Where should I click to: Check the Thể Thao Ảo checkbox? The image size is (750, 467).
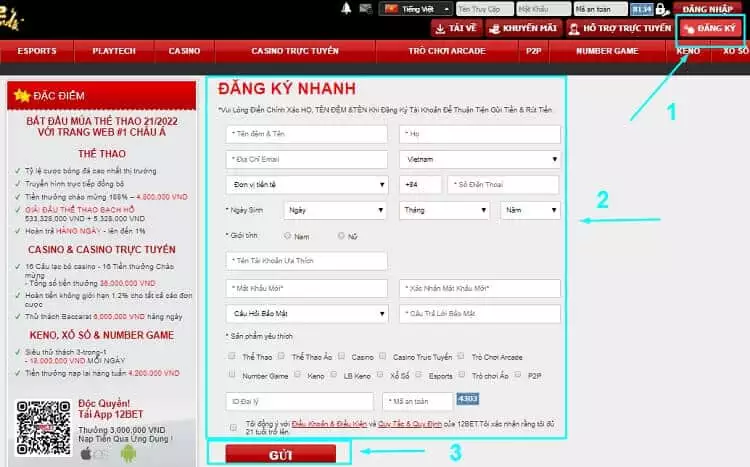tap(281, 356)
